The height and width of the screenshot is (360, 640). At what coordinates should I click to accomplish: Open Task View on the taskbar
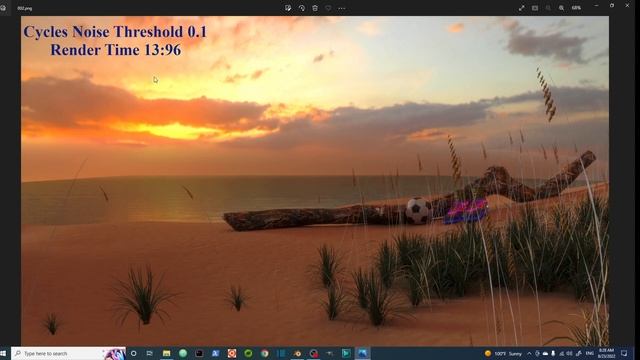pos(150,353)
